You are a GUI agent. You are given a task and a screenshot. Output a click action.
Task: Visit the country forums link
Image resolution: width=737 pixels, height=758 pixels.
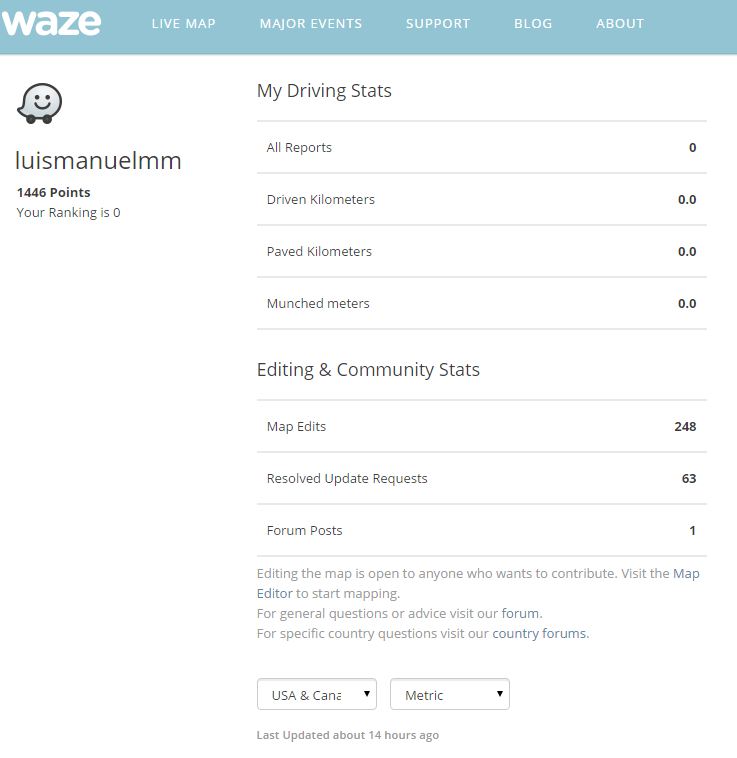[539, 633]
